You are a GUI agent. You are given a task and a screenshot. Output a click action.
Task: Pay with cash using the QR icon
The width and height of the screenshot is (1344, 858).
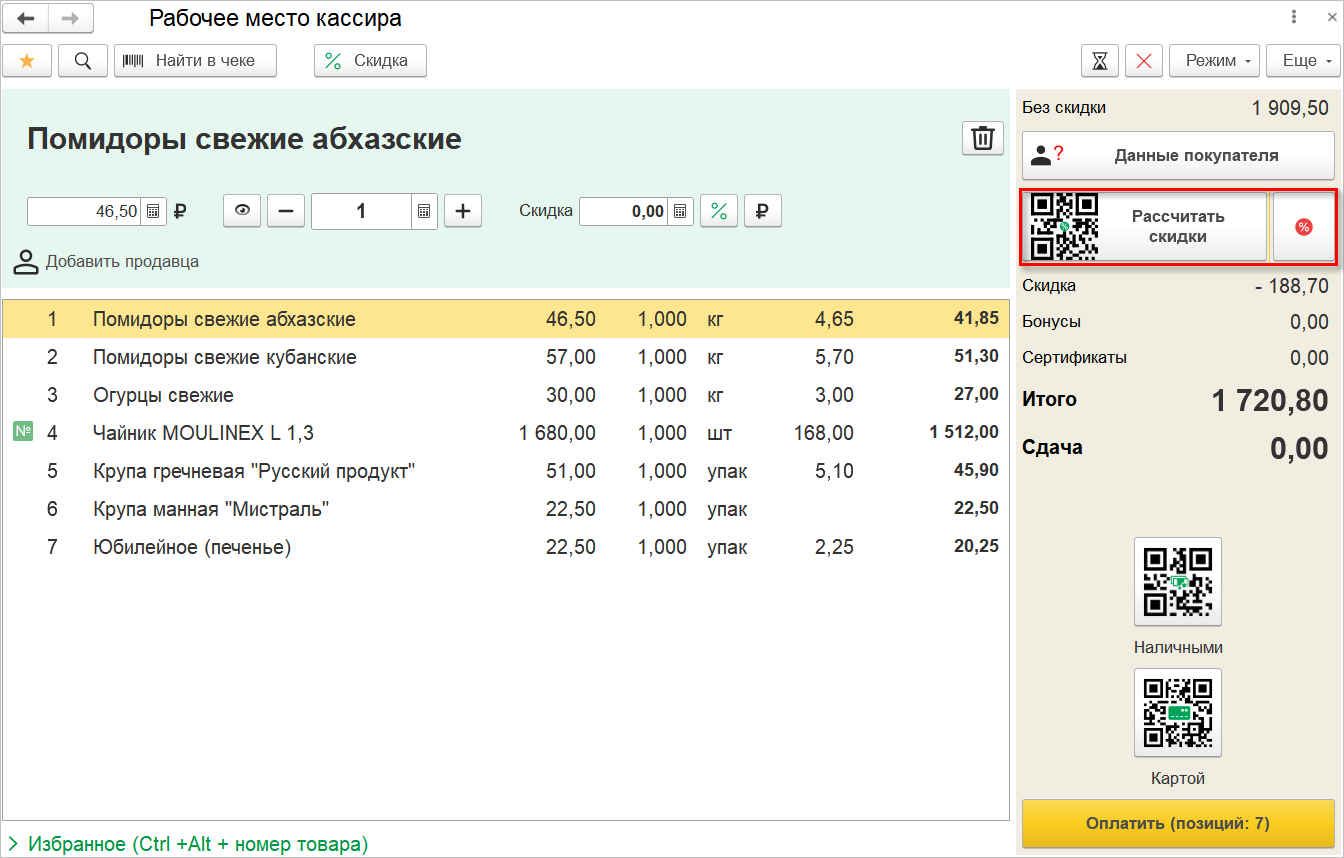(x=1177, y=581)
